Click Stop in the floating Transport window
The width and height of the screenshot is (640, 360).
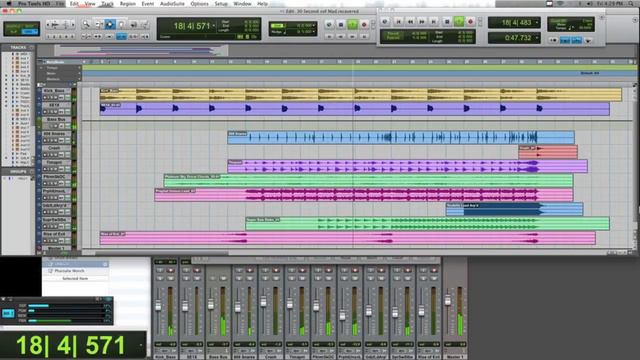click(447, 21)
